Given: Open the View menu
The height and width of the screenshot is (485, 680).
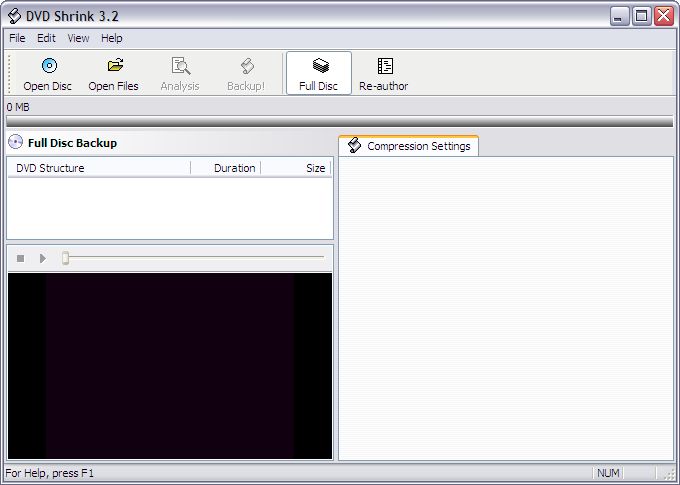Looking at the screenshot, I should [78, 38].
